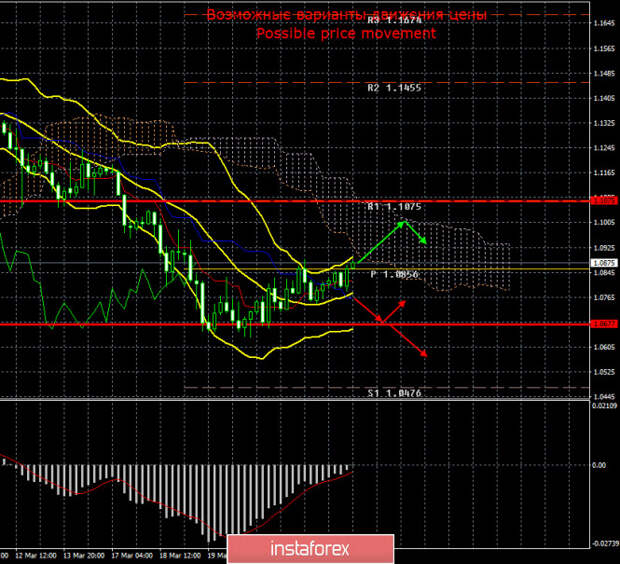Select the current price tag 1.0875
This screenshot has height=564, width=620.
tap(603, 264)
